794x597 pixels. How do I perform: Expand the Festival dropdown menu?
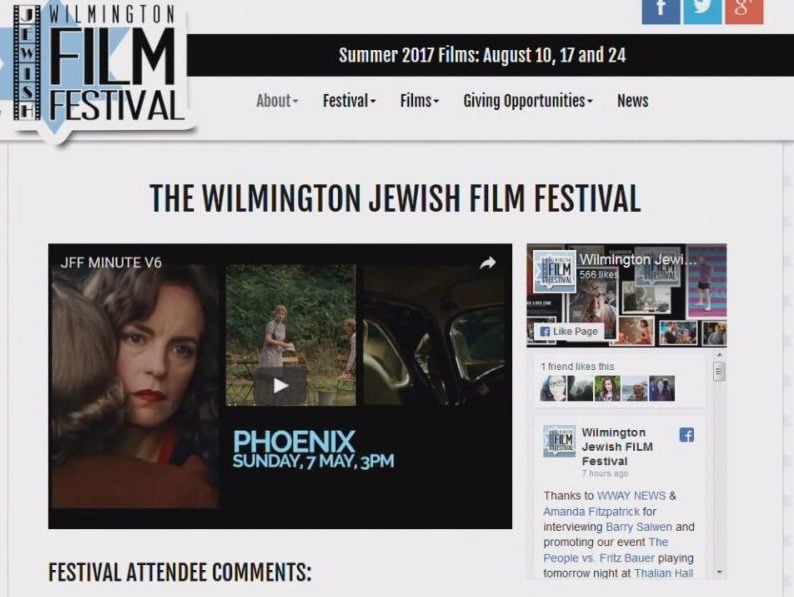point(349,101)
